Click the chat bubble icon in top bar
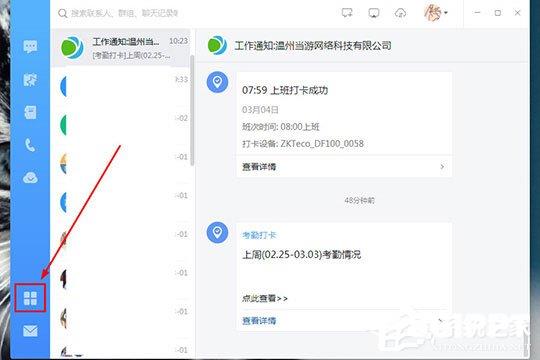This screenshot has width=540, height=360. click(347, 13)
